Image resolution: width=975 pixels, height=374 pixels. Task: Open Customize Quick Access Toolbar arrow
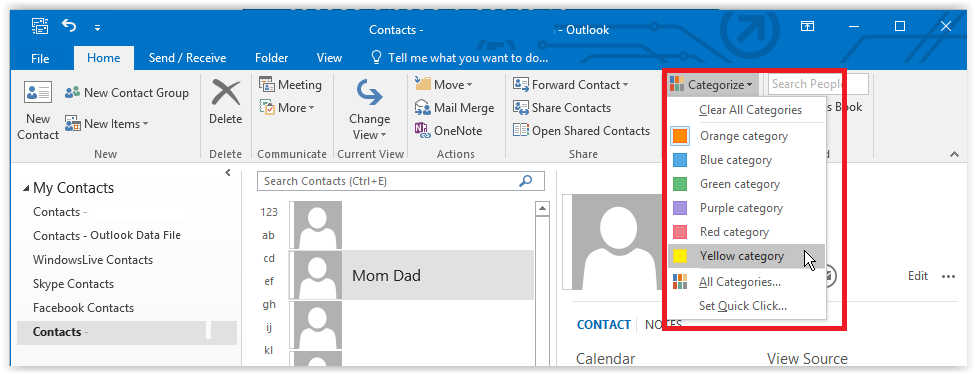(98, 27)
